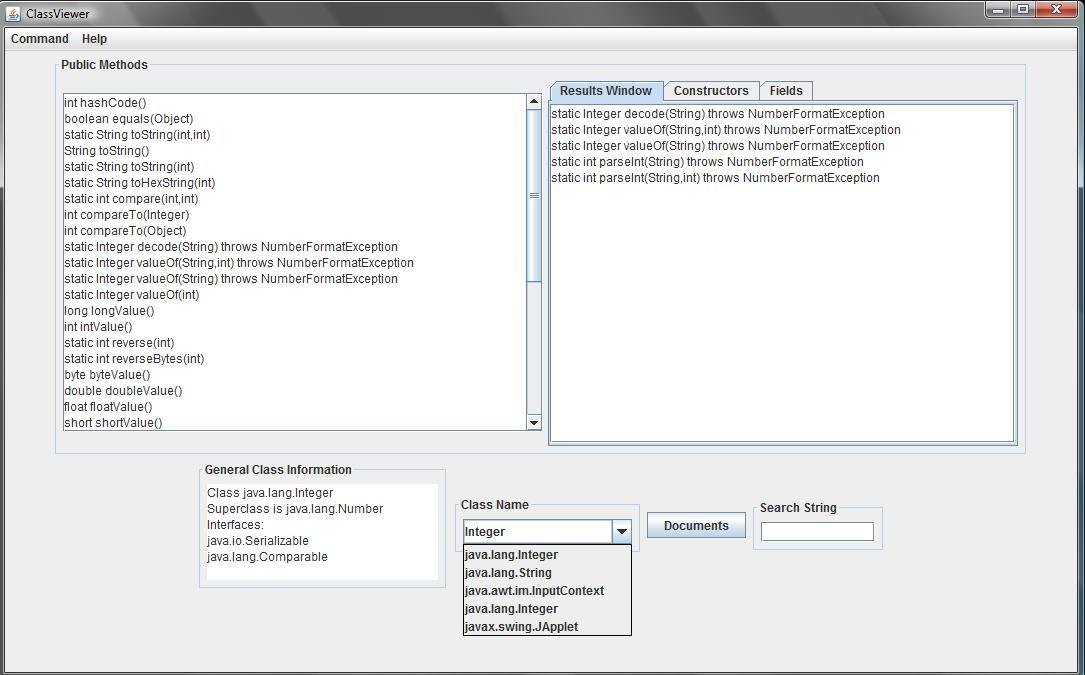1085x675 pixels.
Task: Open the Help menu
Action: pyautogui.click(x=94, y=38)
